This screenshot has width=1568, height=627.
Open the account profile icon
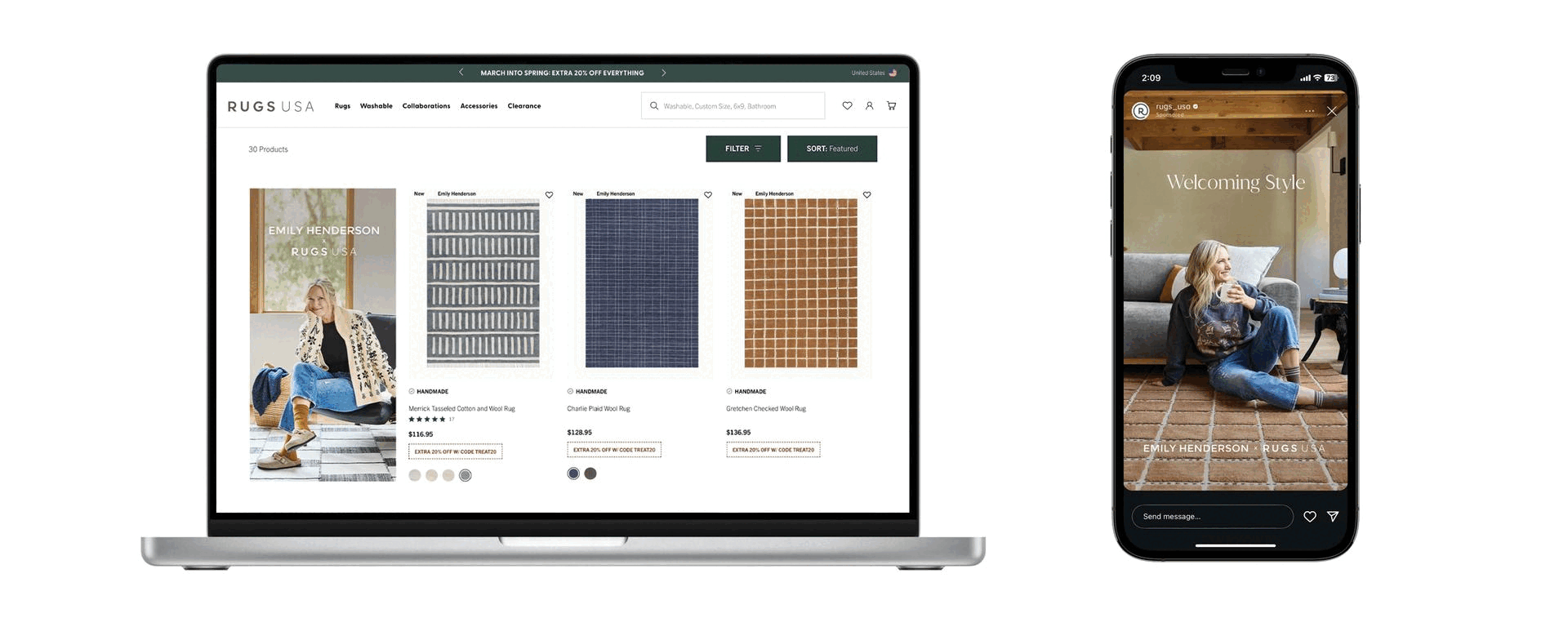point(869,106)
